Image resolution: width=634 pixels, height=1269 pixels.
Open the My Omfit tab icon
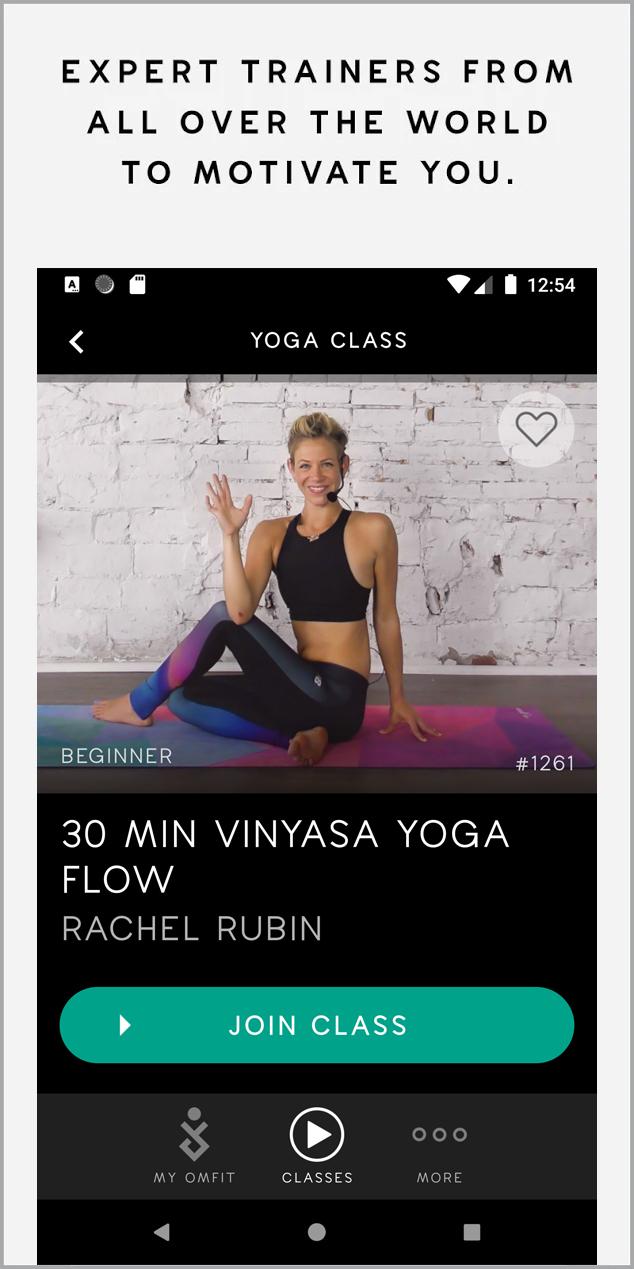194,1135
